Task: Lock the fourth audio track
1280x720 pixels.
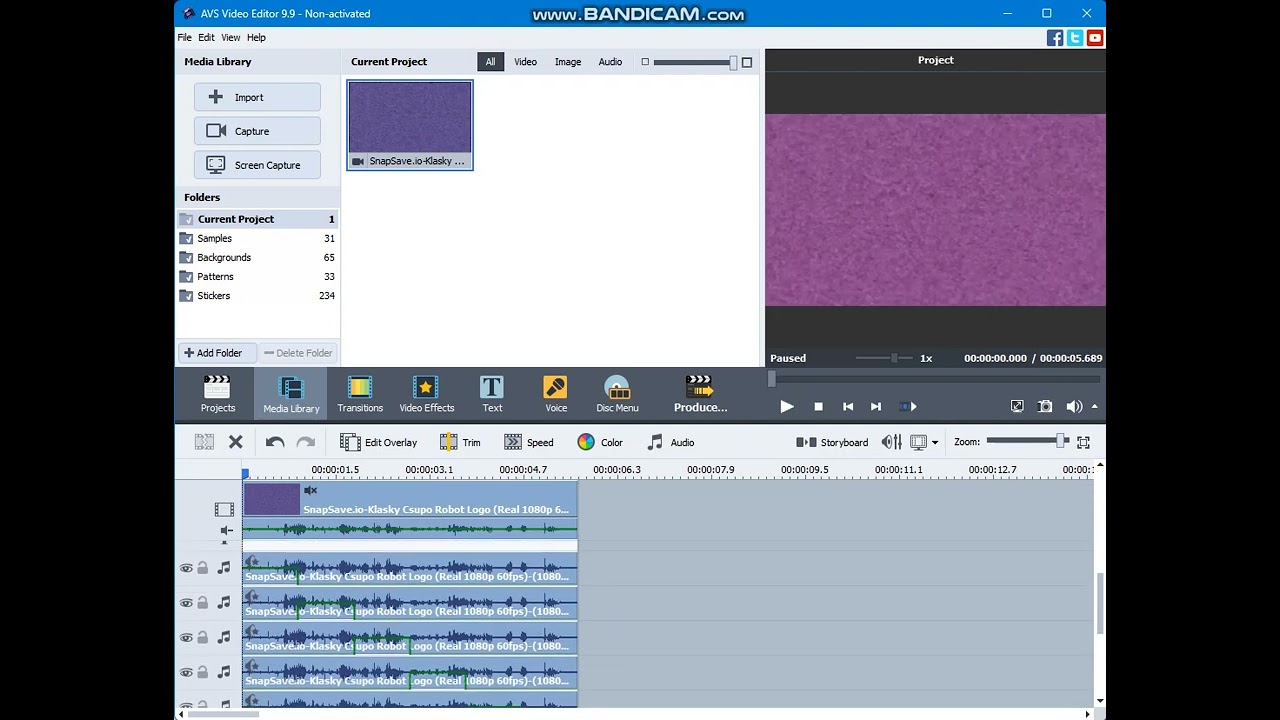Action: point(203,673)
